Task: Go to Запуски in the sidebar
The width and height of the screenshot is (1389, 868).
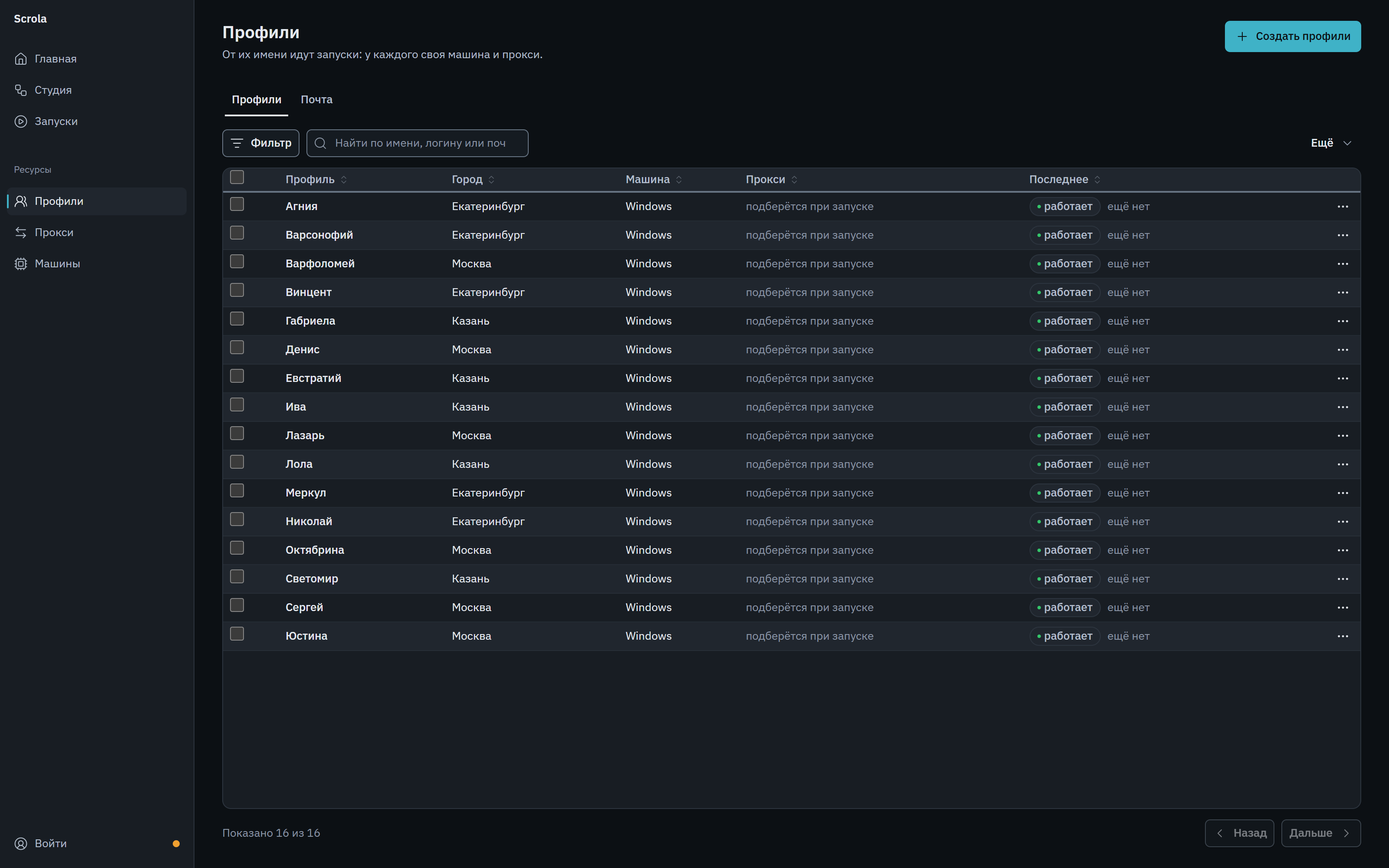Action: tap(96, 121)
